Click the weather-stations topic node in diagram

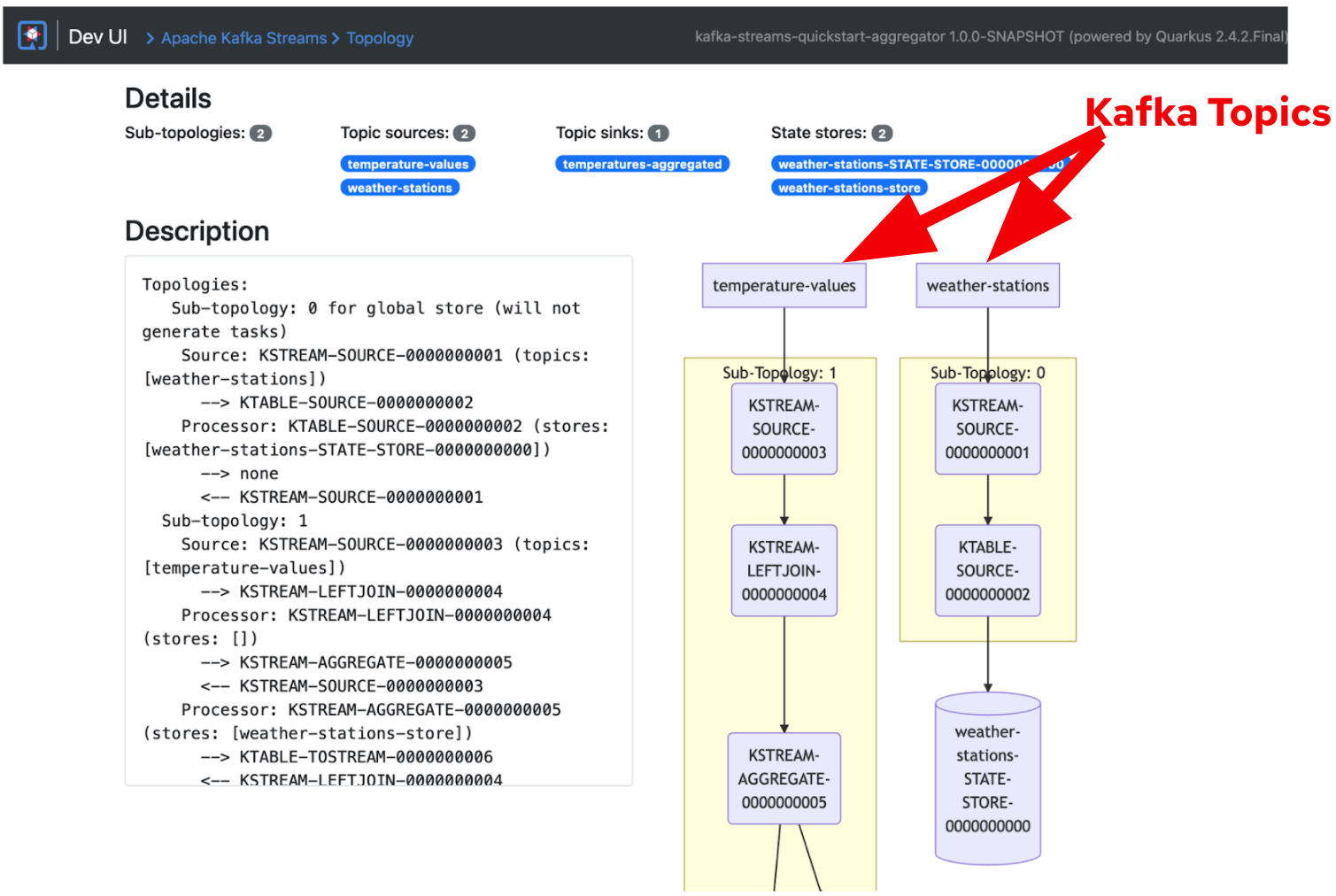tap(987, 286)
